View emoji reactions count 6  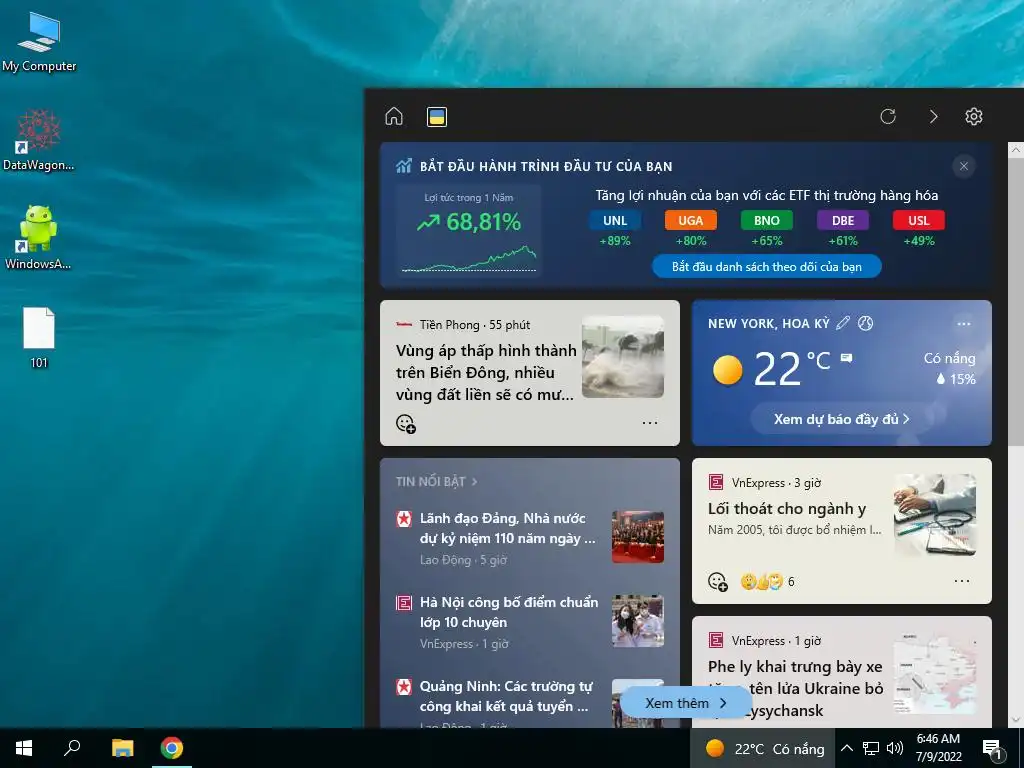[768, 581]
